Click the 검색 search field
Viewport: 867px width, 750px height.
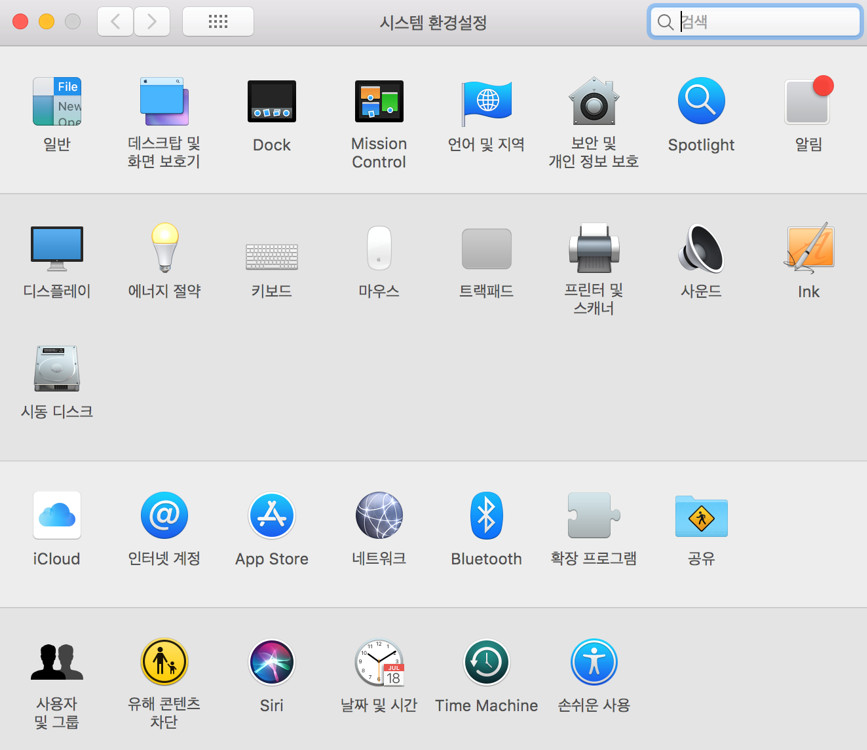coord(755,22)
